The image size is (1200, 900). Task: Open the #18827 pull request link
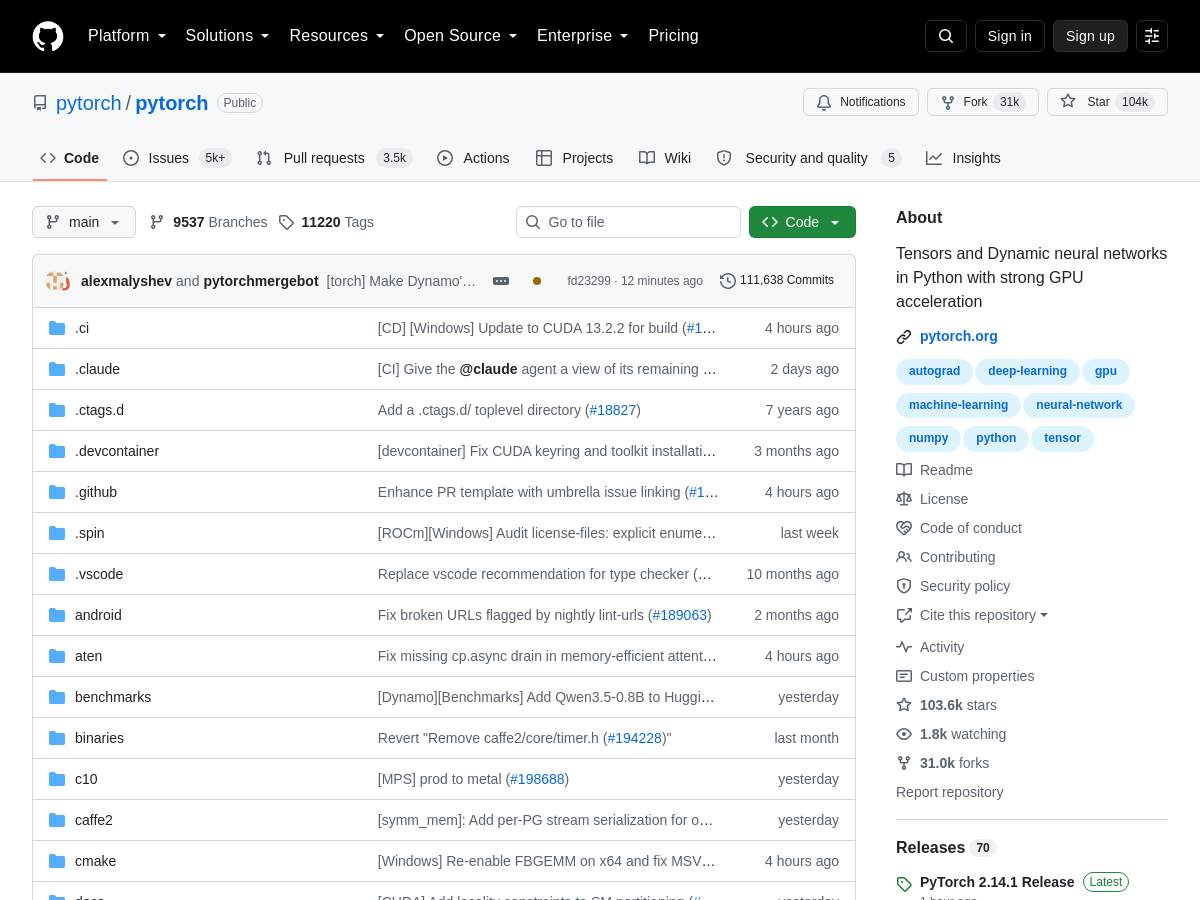click(x=613, y=410)
